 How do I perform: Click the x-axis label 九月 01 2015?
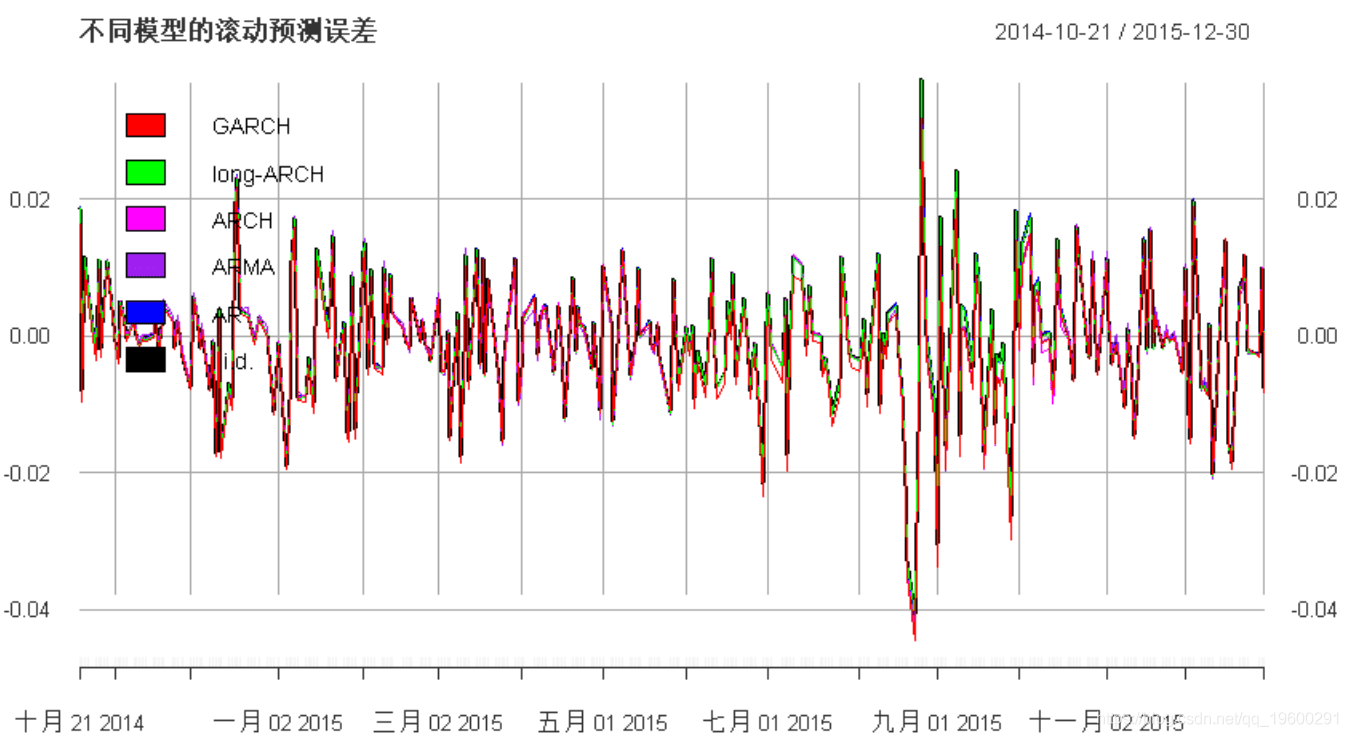coord(937,722)
